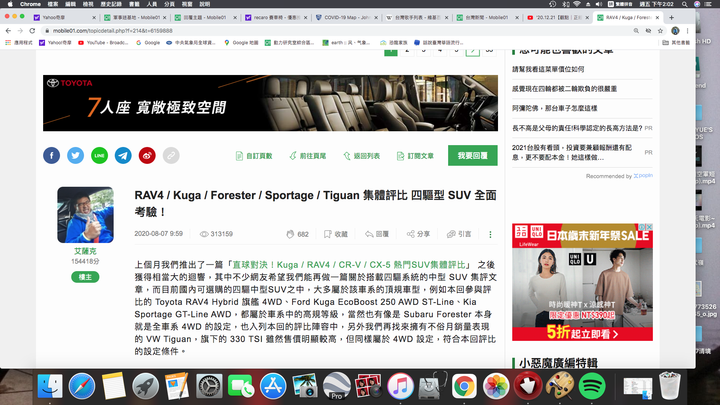Open Finder from the Dock
Image resolution: width=720 pixels, height=405 pixels.
(50, 386)
